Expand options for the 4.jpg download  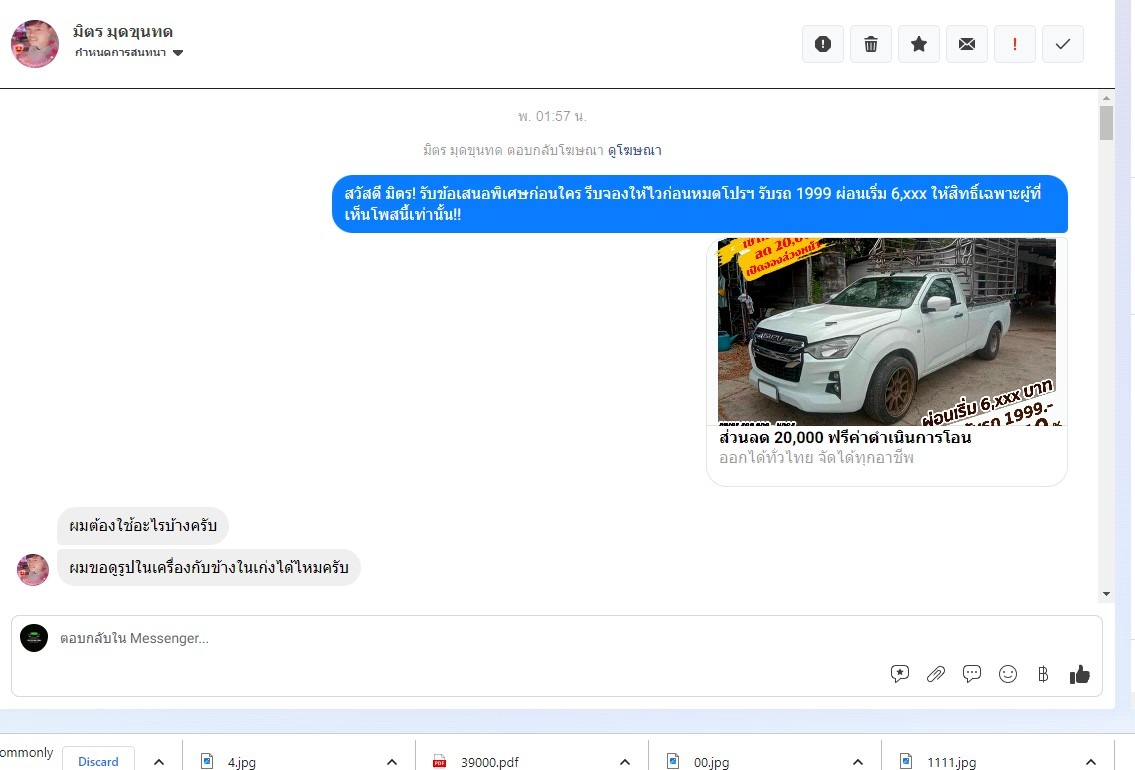(x=392, y=762)
